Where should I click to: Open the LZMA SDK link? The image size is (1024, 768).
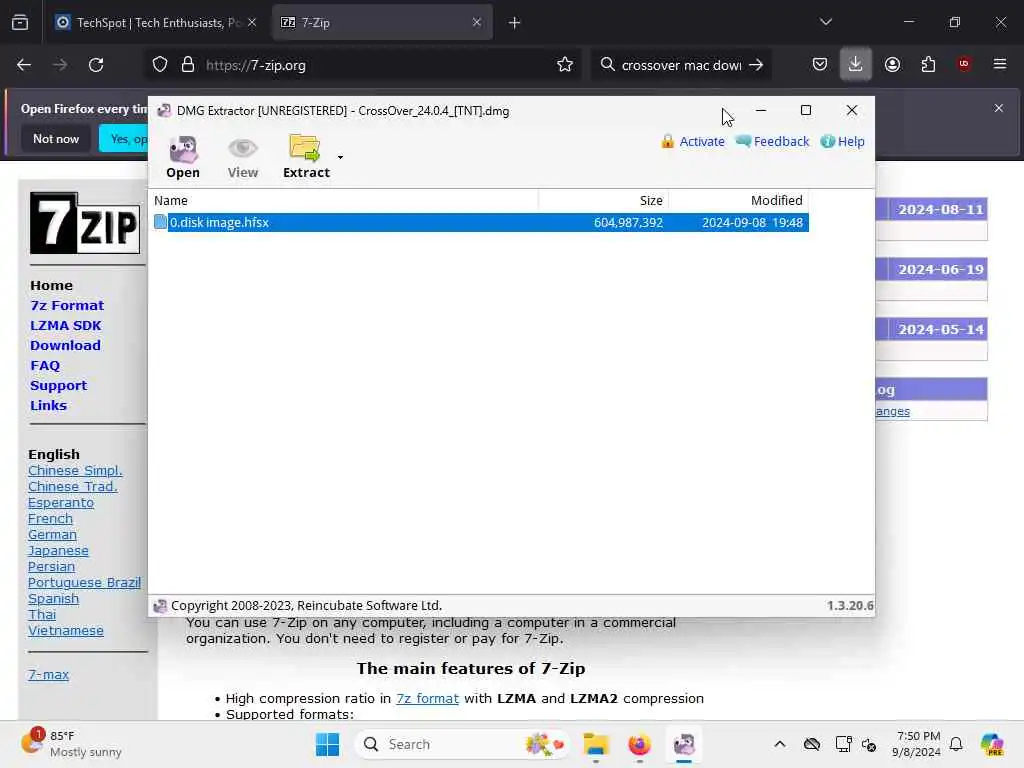(x=65, y=325)
